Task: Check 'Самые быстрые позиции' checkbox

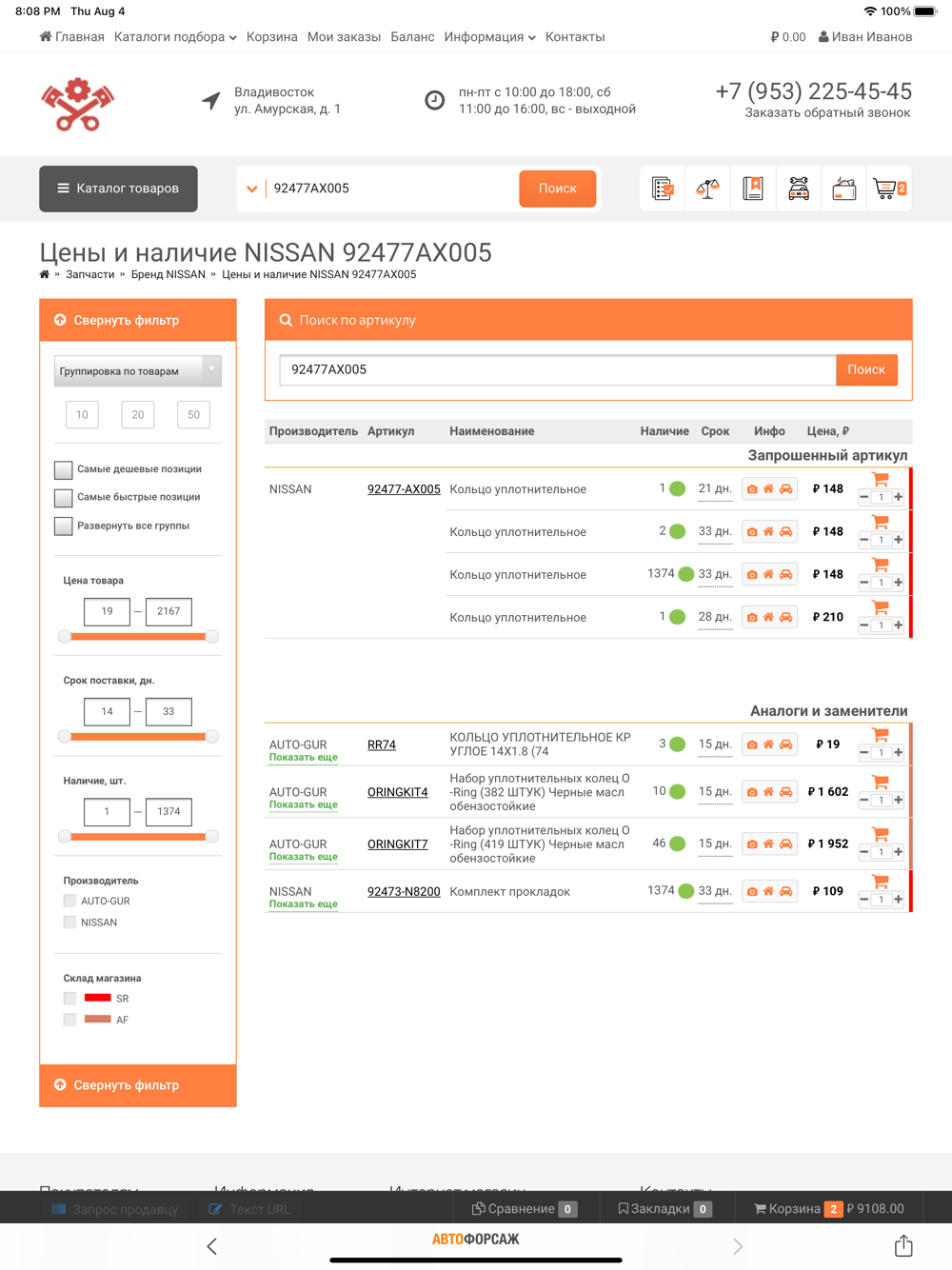Action: pos(64,498)
